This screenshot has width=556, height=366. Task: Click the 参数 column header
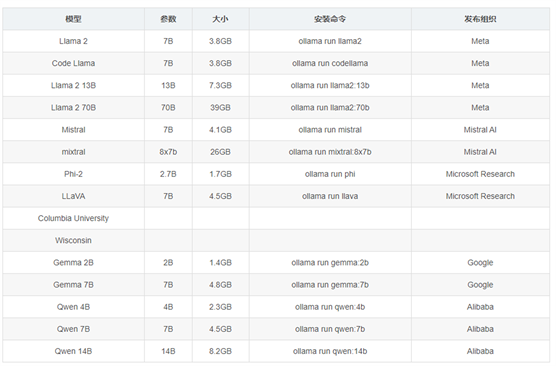point(168,19)
